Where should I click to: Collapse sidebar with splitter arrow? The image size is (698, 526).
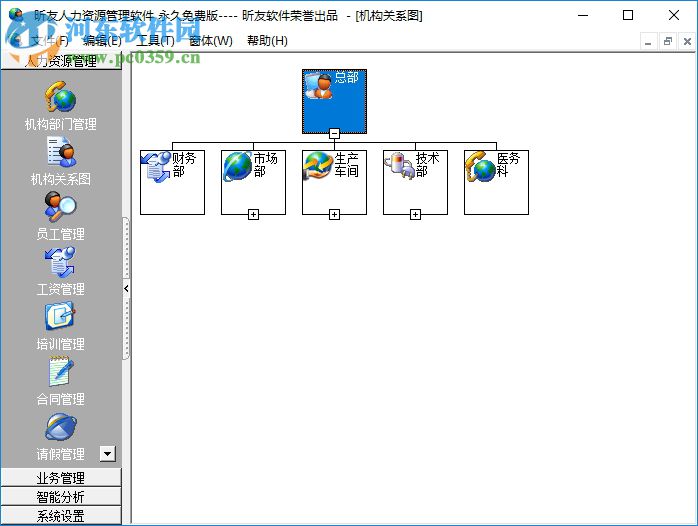(x=126, y=288)
